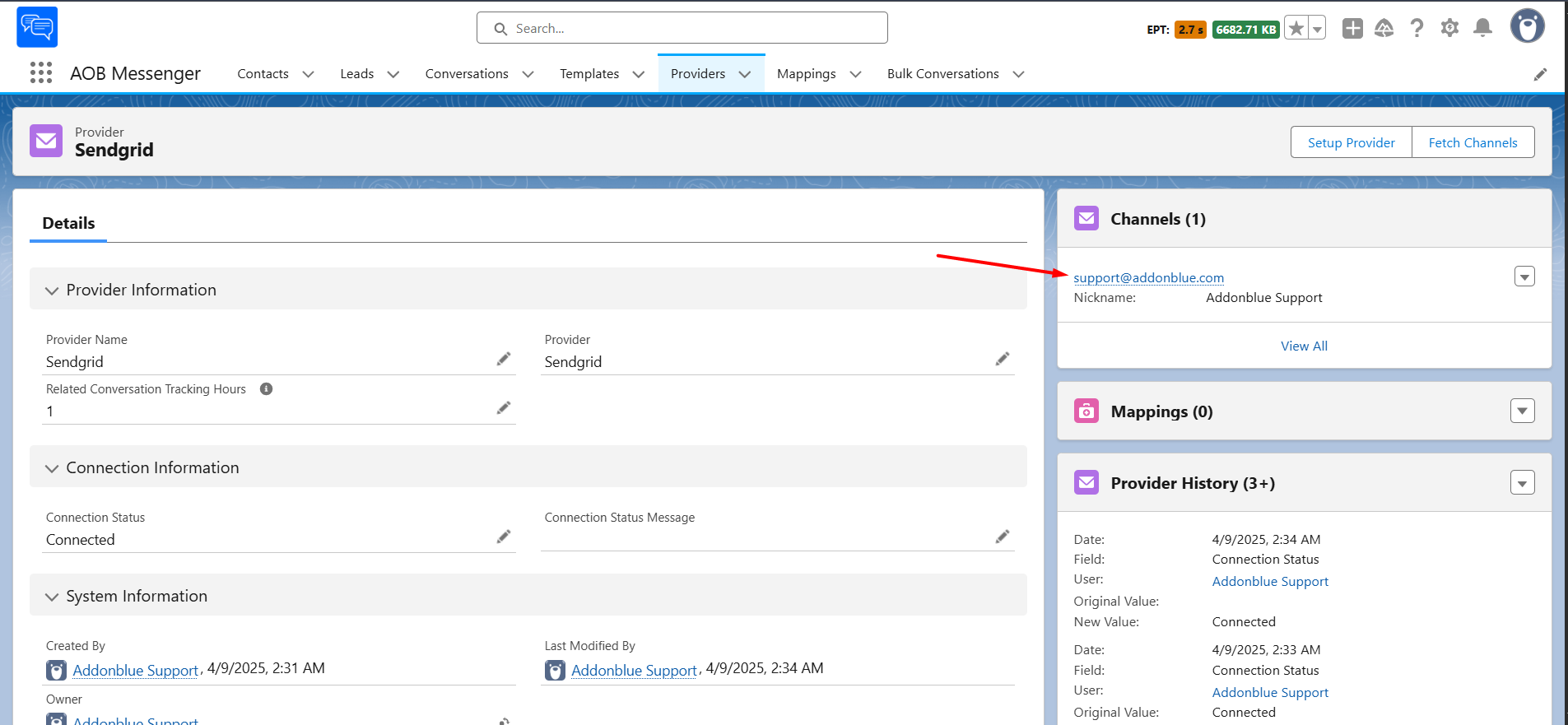1568x725 pixels.
Task: Edit the Connection Status pencil icon
Action: pos(504,537)
